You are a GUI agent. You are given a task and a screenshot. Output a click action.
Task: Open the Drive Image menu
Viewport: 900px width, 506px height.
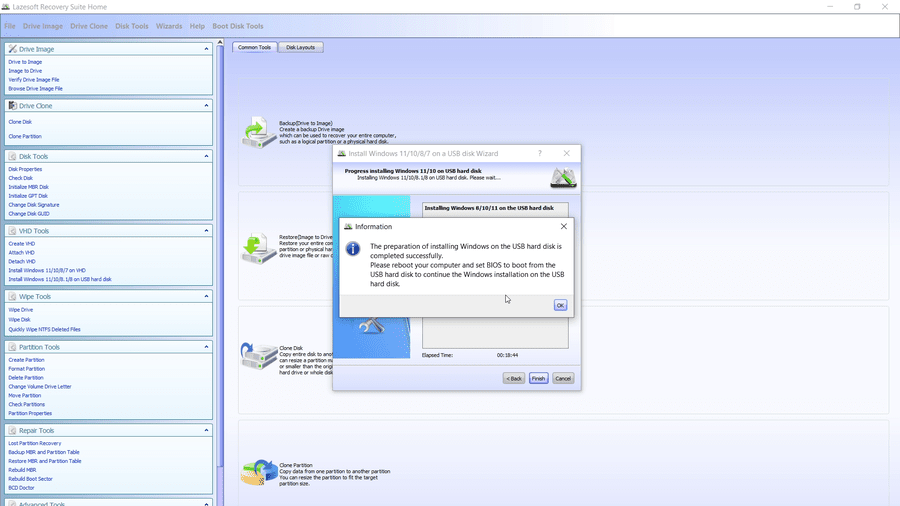click(42, 26)
